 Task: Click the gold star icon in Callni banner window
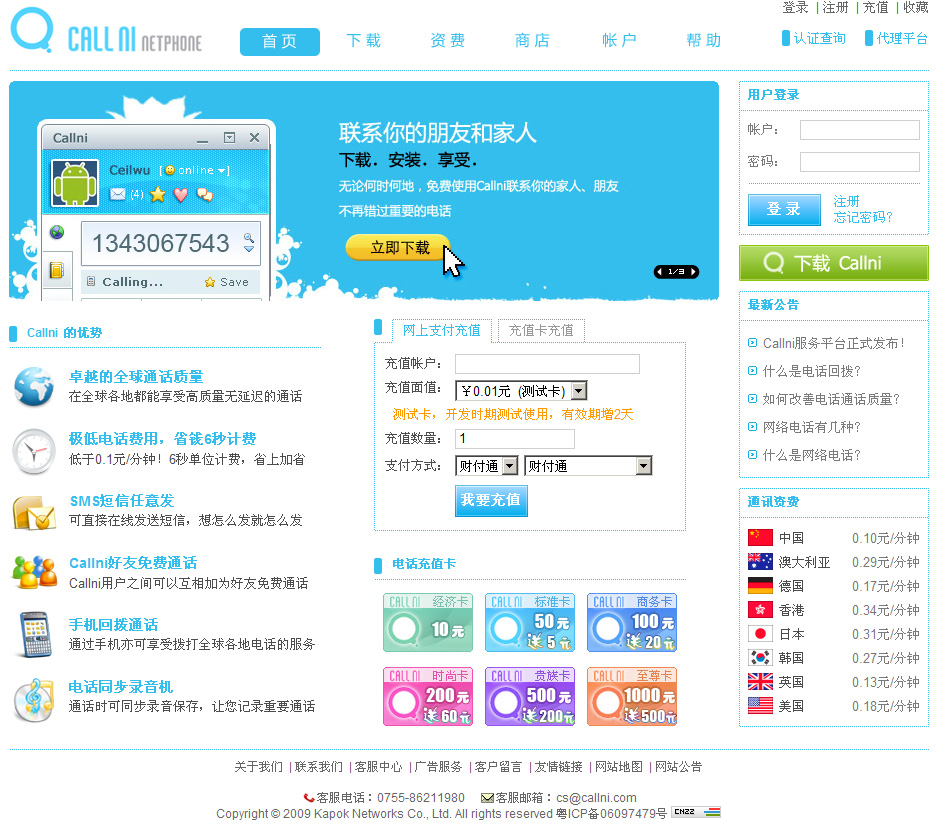[x=158, y=195]
